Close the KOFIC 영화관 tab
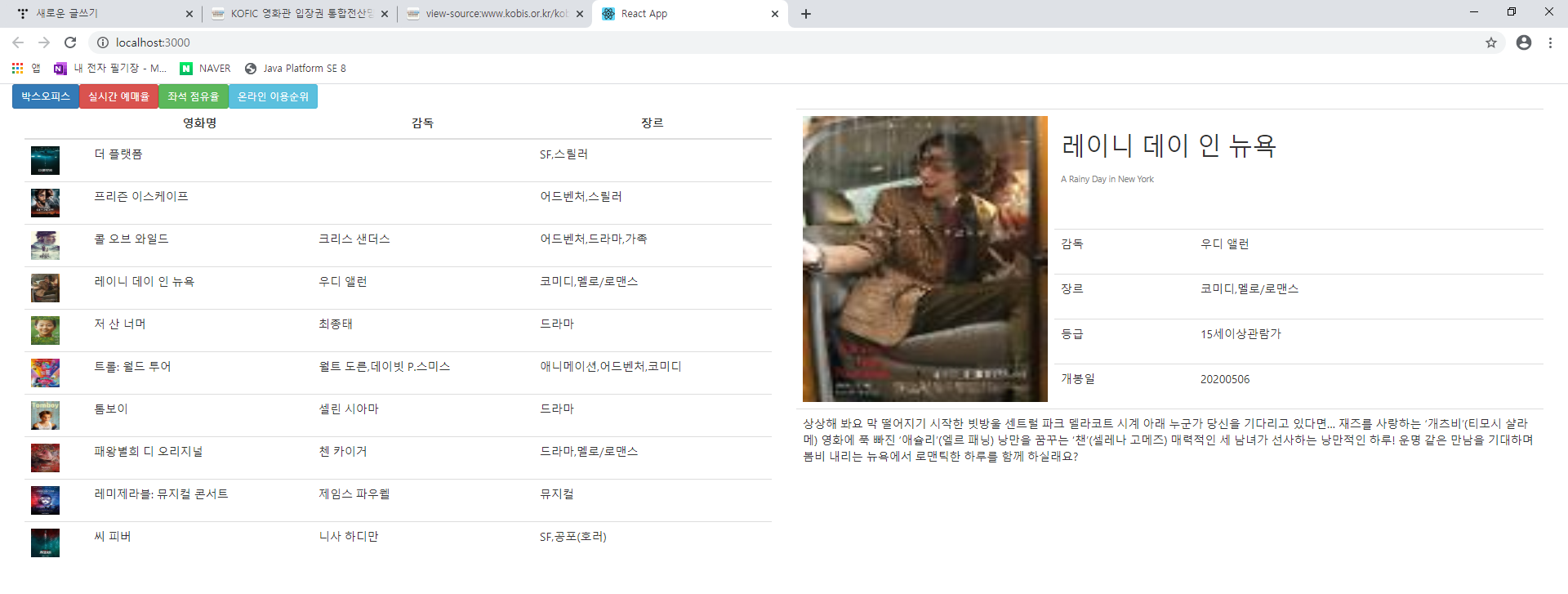Screen dimensions: 1568x594 pyautogui.click(x=385, y=14)
